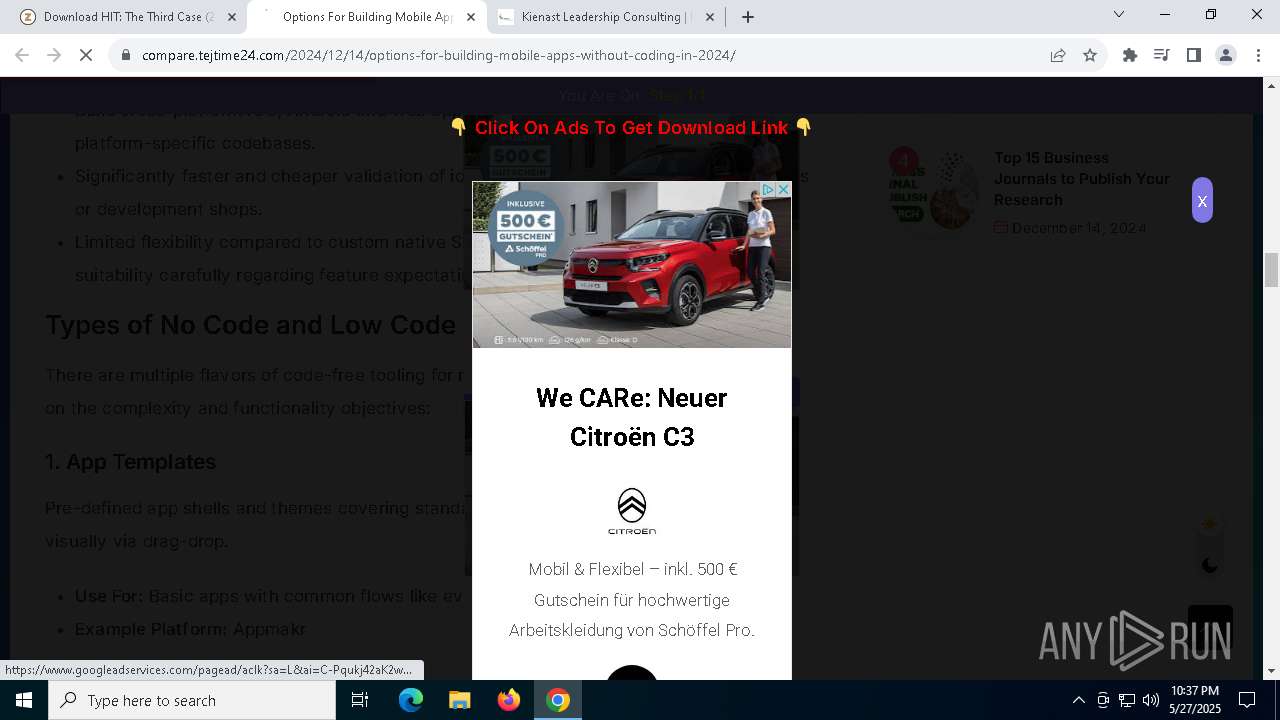The width and height of the screenshot is (1280, 720).
Task: Open the Chrome three-dot menu
Action: [x=1257, y=55]
